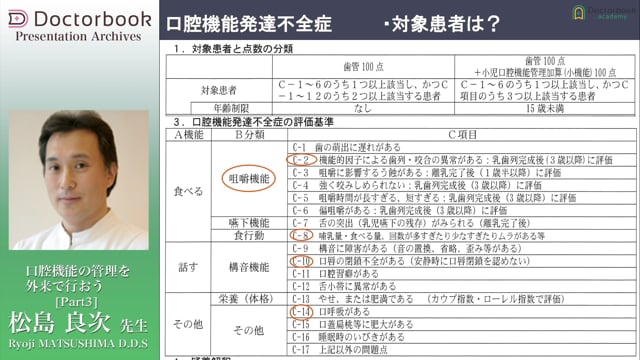
Task: Click the C-7 row '舌の突出'
Action: pyautogui.click(x=462, y=223)
